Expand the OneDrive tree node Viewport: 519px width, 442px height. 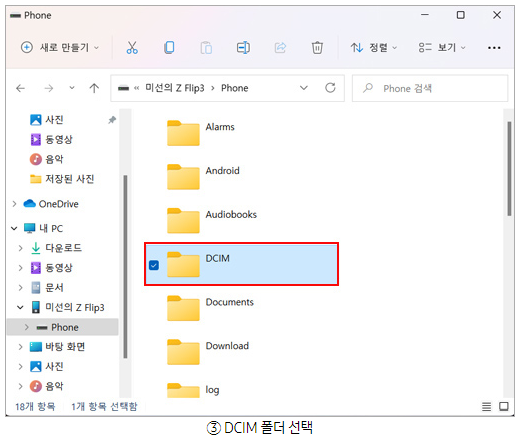point(14,204)
